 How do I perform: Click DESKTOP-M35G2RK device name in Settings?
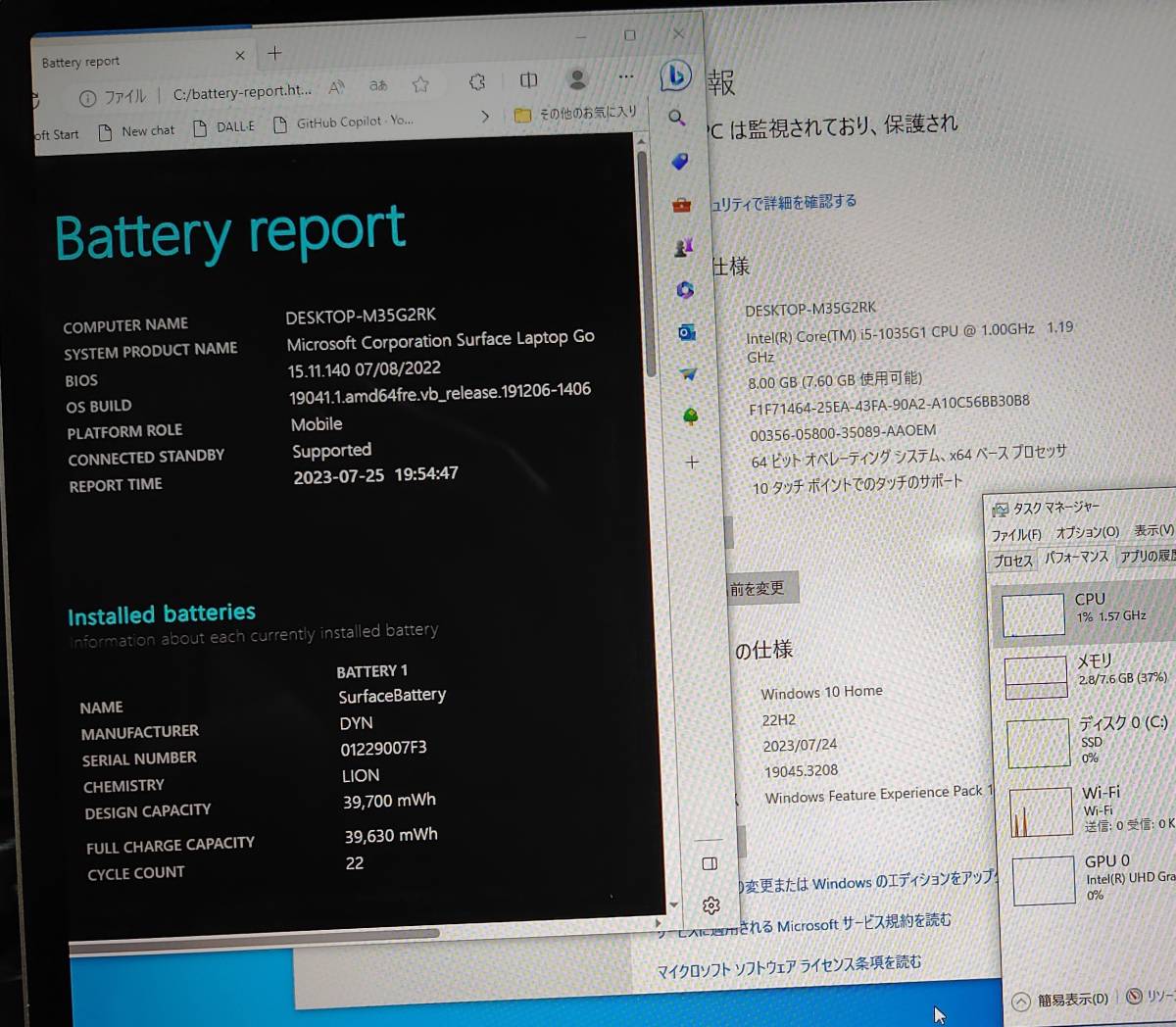810,309
